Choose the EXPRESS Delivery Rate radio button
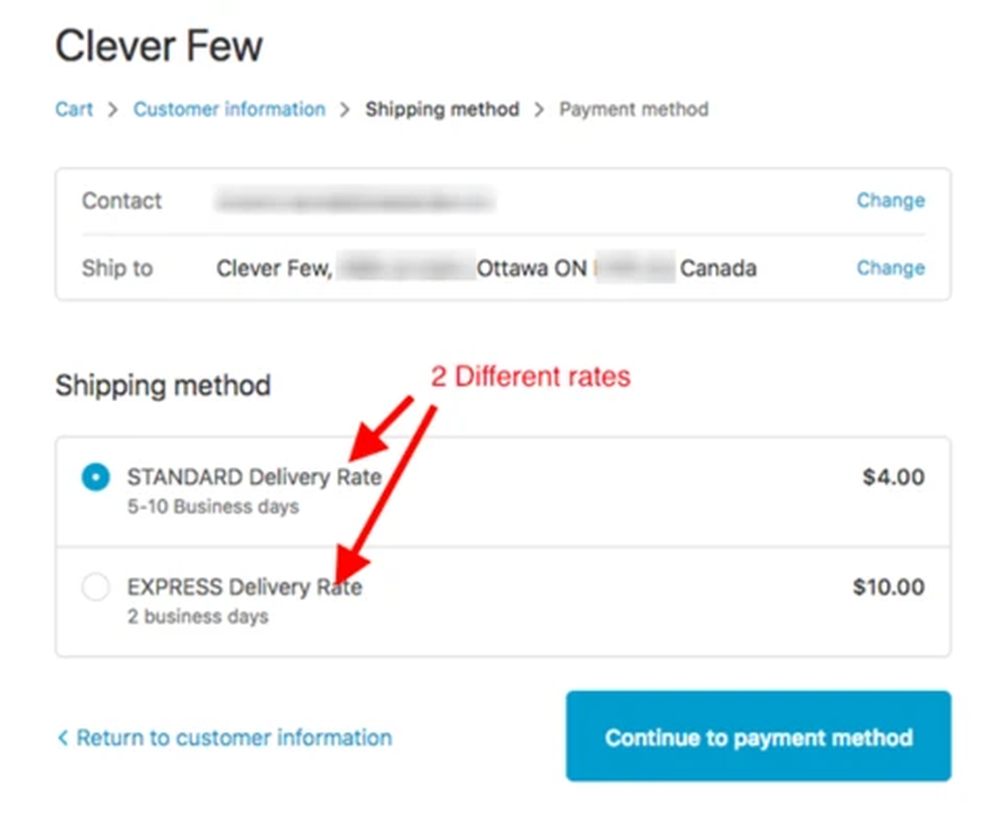 coord(95,588)
